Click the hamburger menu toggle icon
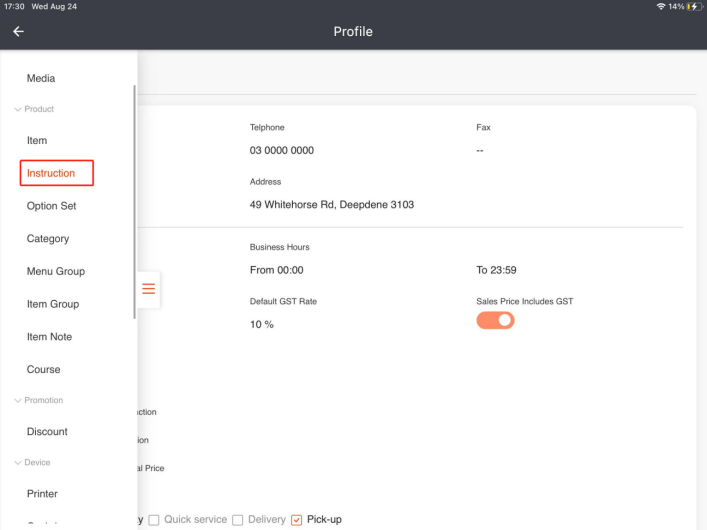Screen dimensions: 707x530 [x=148, y=289]
